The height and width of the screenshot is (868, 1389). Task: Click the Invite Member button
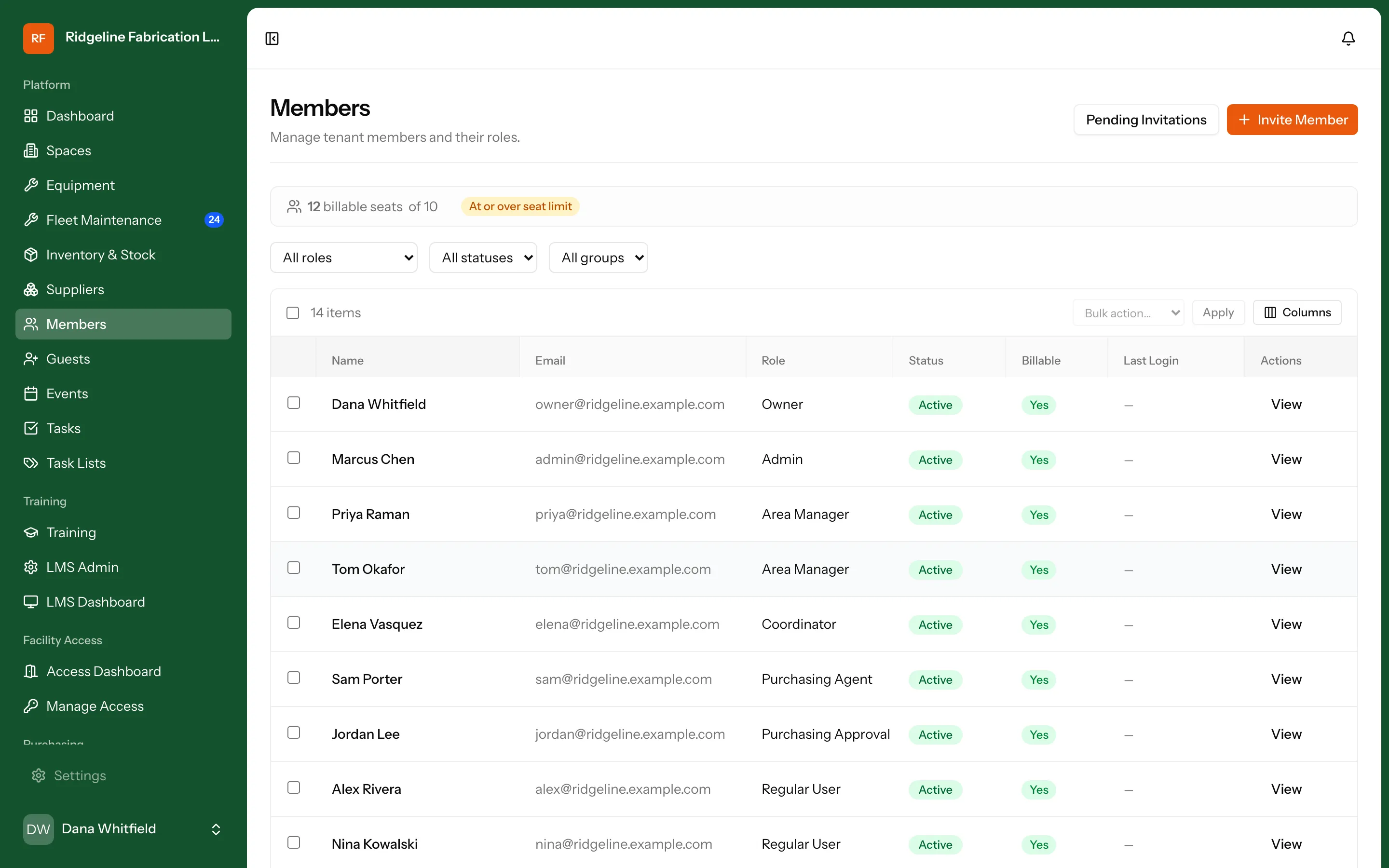pyautogui.click(x=1292, y=120)
